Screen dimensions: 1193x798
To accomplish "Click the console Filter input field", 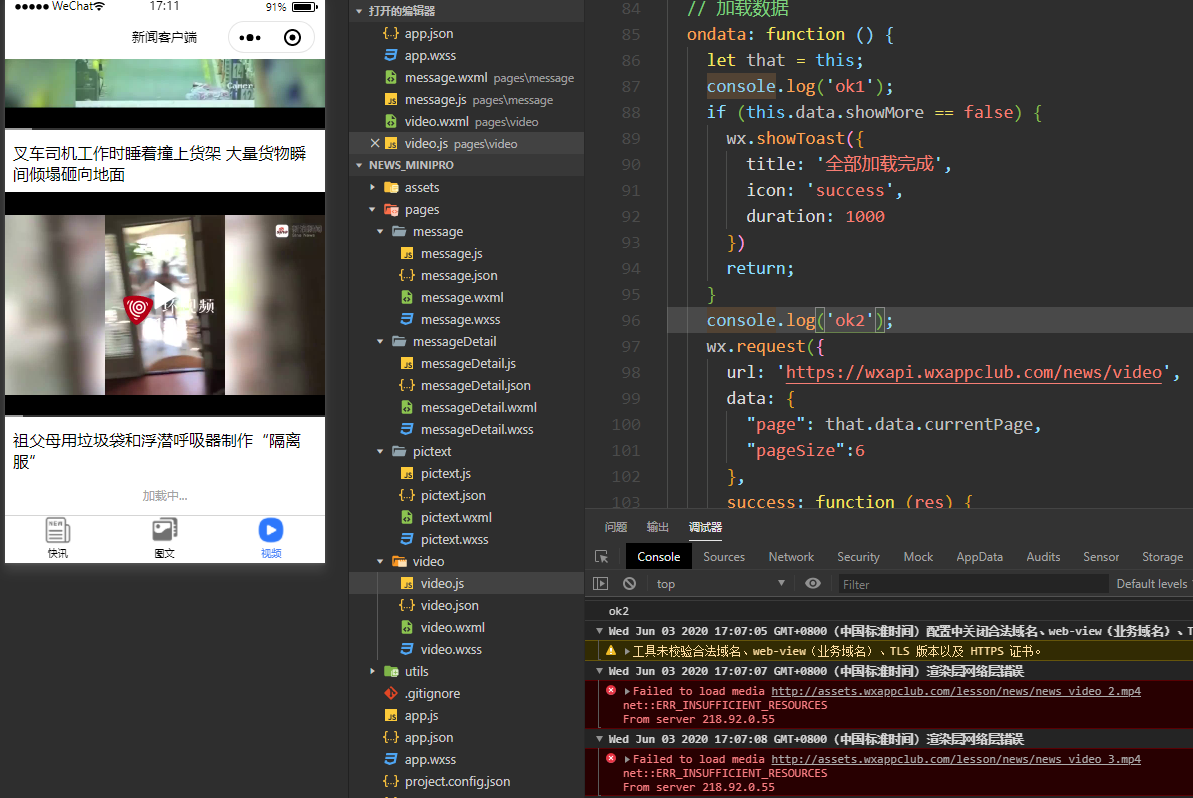I will [970, 584].
